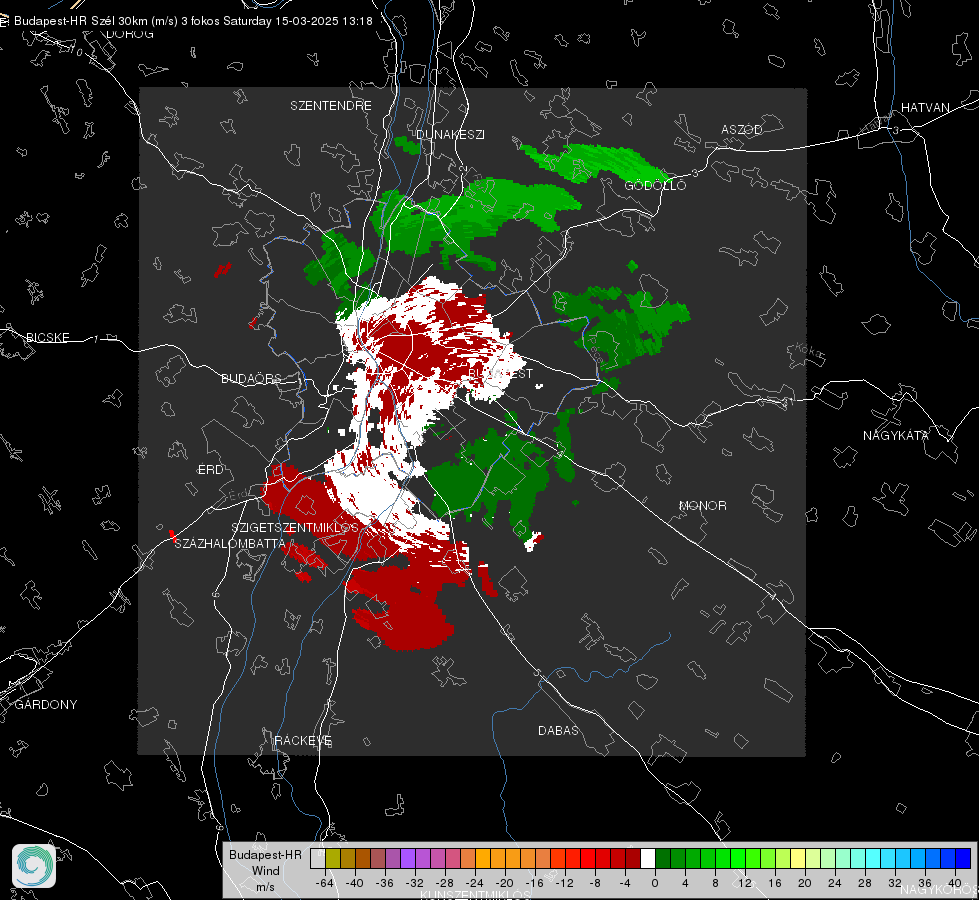Click the BUDAÖRS map label
The width and height of the screenshot is (979, 900).
pos(252,379)
